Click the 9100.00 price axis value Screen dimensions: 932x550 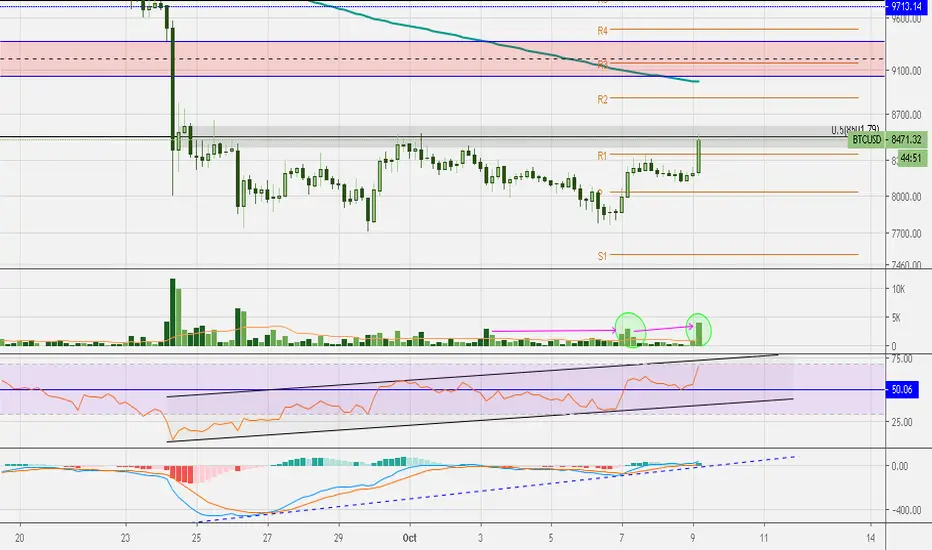(906, 71)
